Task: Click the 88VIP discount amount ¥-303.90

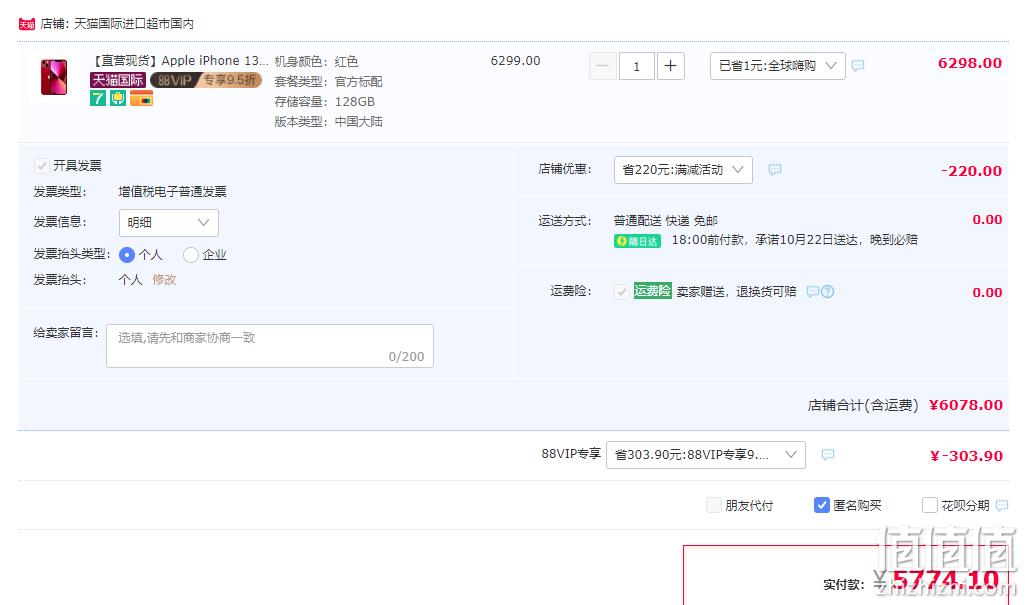Action: [x=966, y=456]
